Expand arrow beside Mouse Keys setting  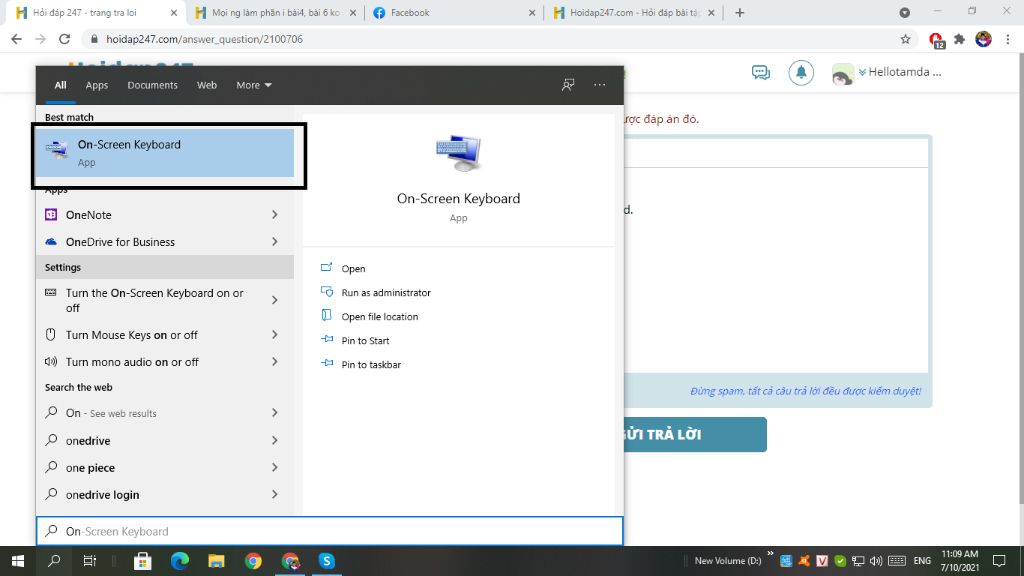pos(275,335)
